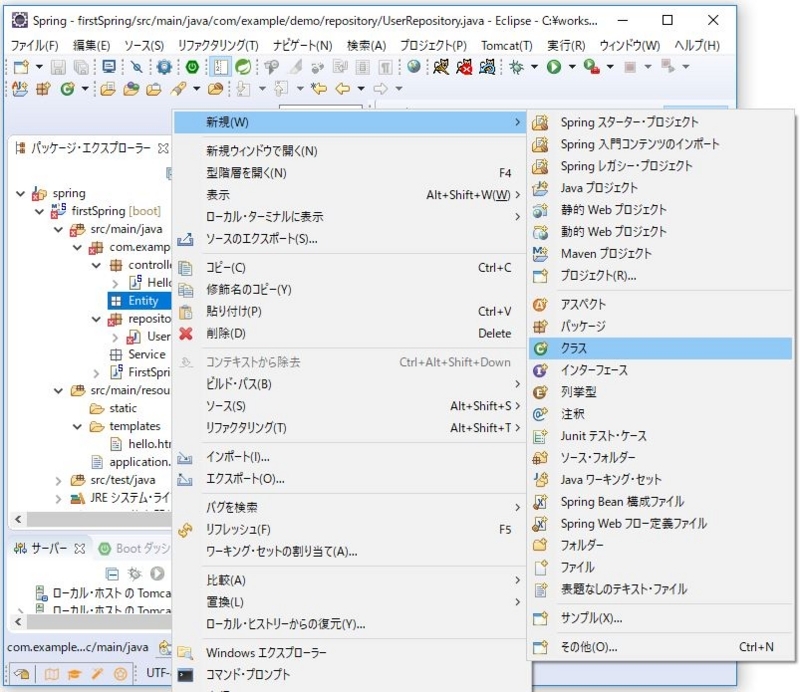Select the static folder in tree
This screenshot has height=692, width=800.
coord(122,408)
